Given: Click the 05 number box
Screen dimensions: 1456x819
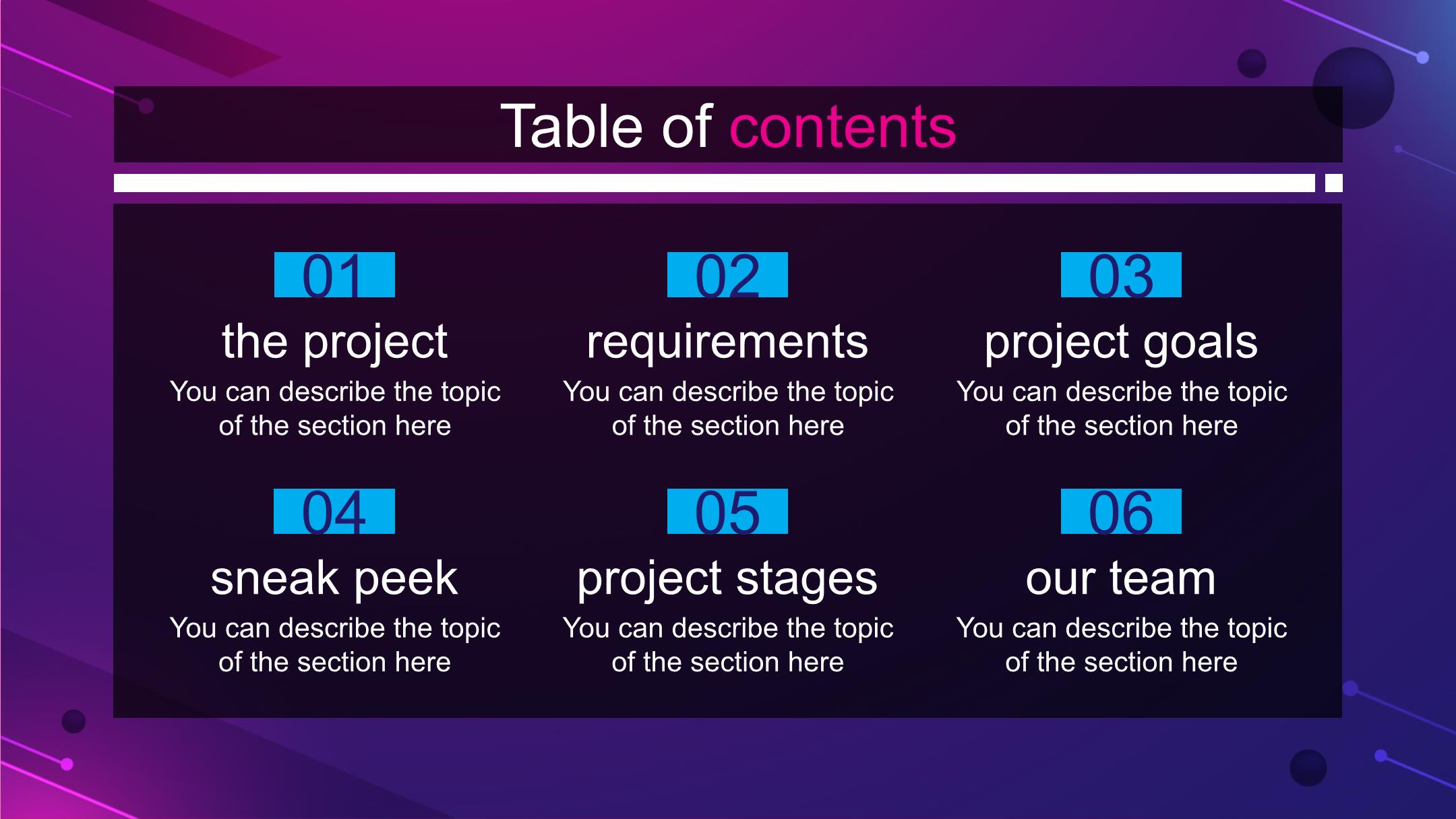Looking at the screenshot, I should coord(727,511).
